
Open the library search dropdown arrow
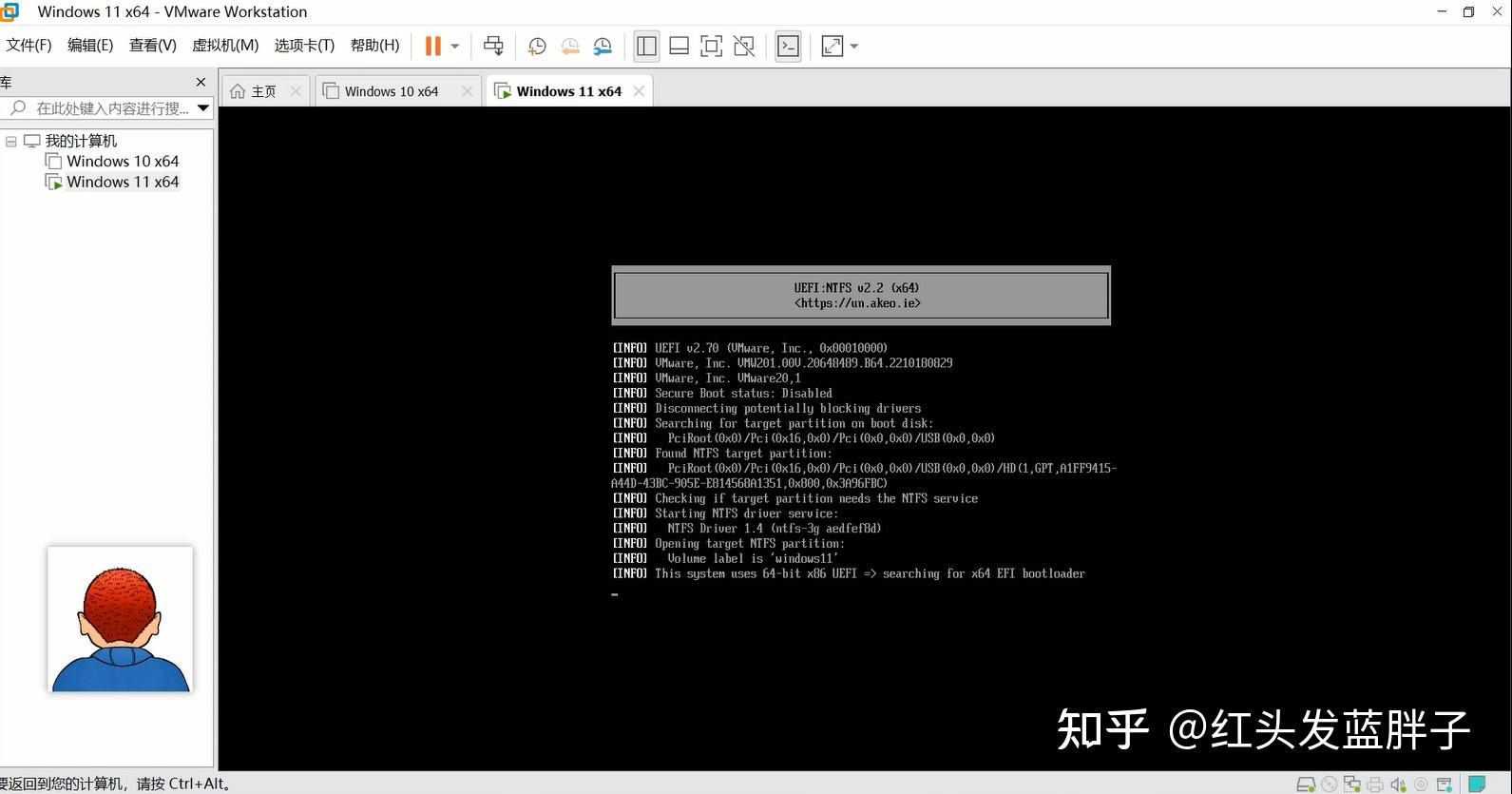point(203,108)
